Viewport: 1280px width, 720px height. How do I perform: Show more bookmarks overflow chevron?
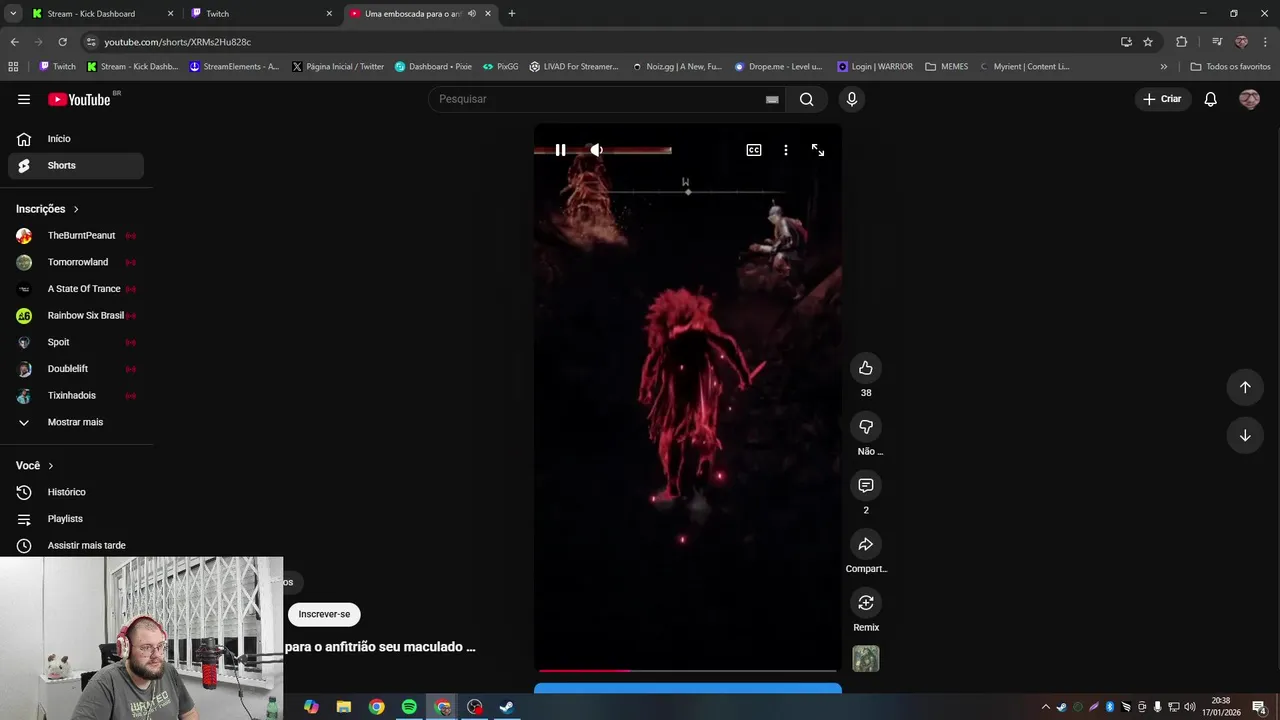1163,67
